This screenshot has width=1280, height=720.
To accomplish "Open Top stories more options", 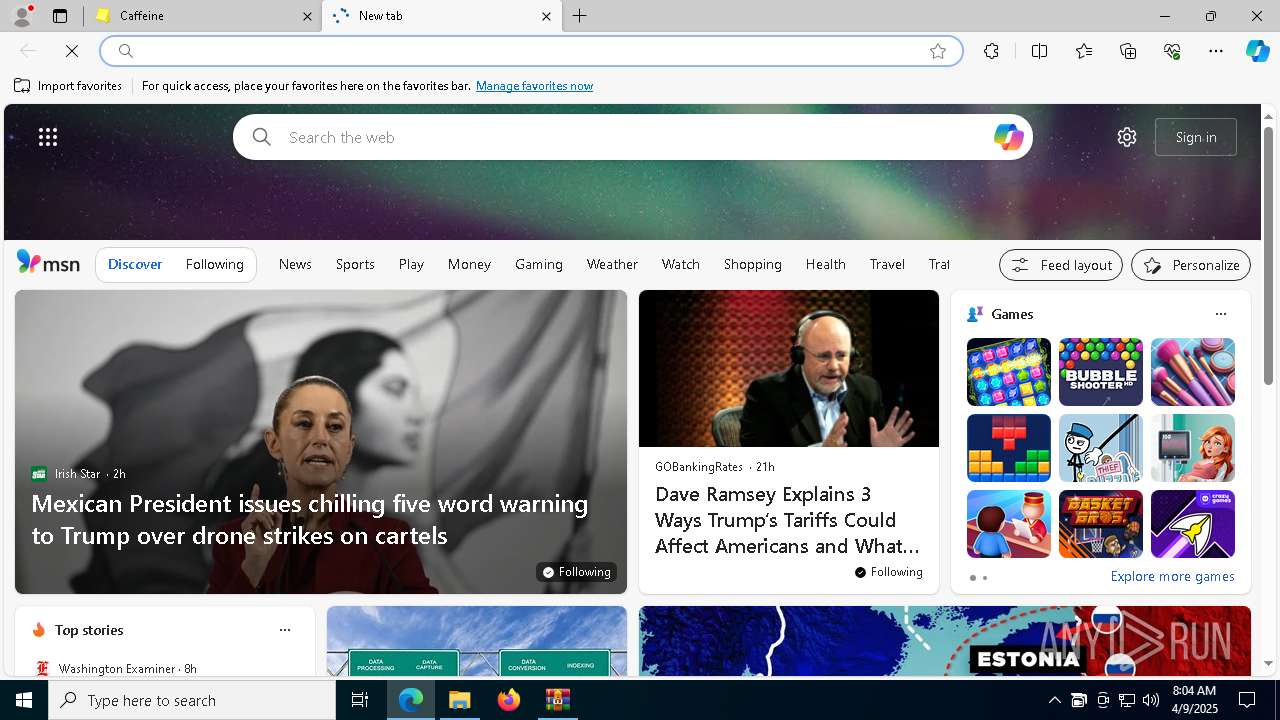I will pyautogui.click(x=284, y=630).
